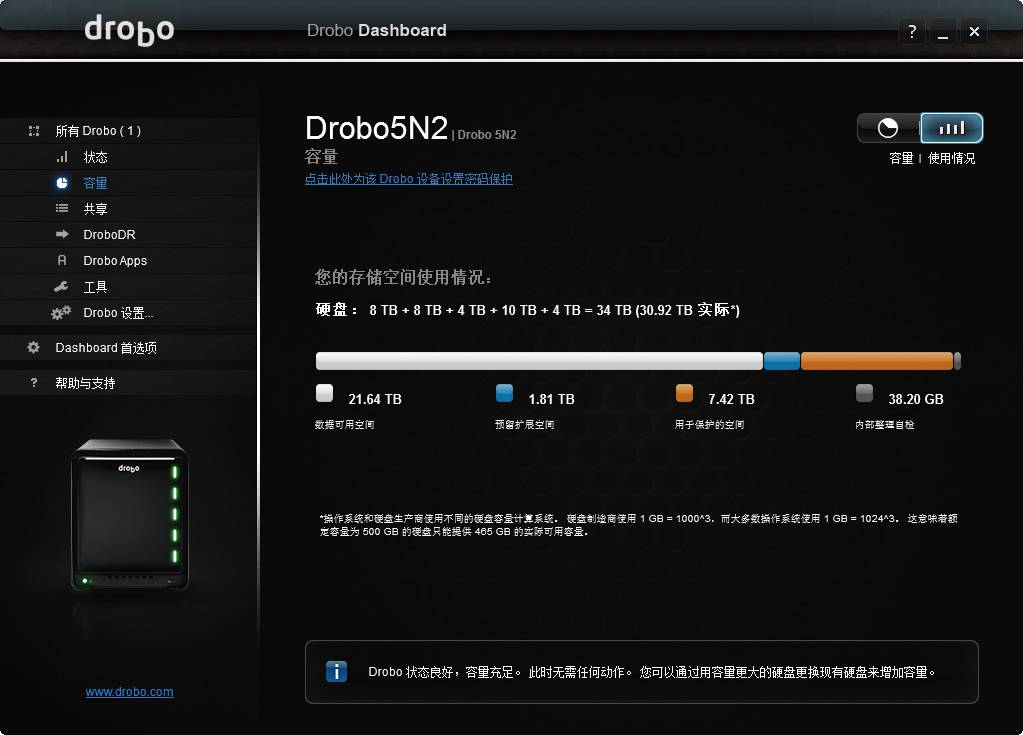Click the Drobo Apps icon
The image size is (1023, 735).
62,260
